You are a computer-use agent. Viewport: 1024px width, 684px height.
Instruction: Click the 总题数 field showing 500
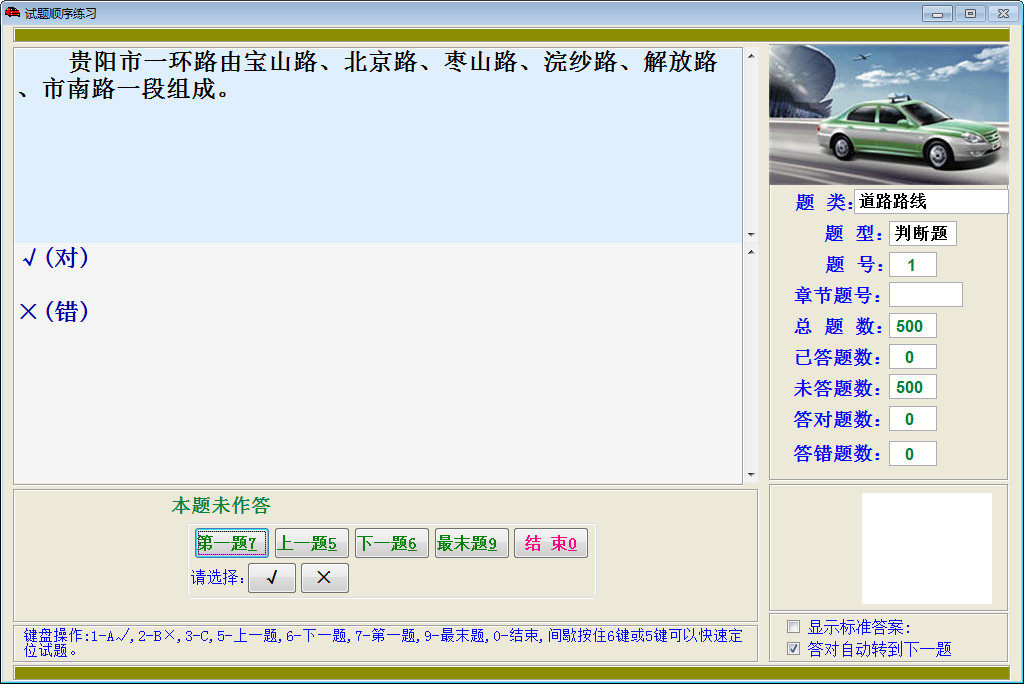[x=912, y=326]
